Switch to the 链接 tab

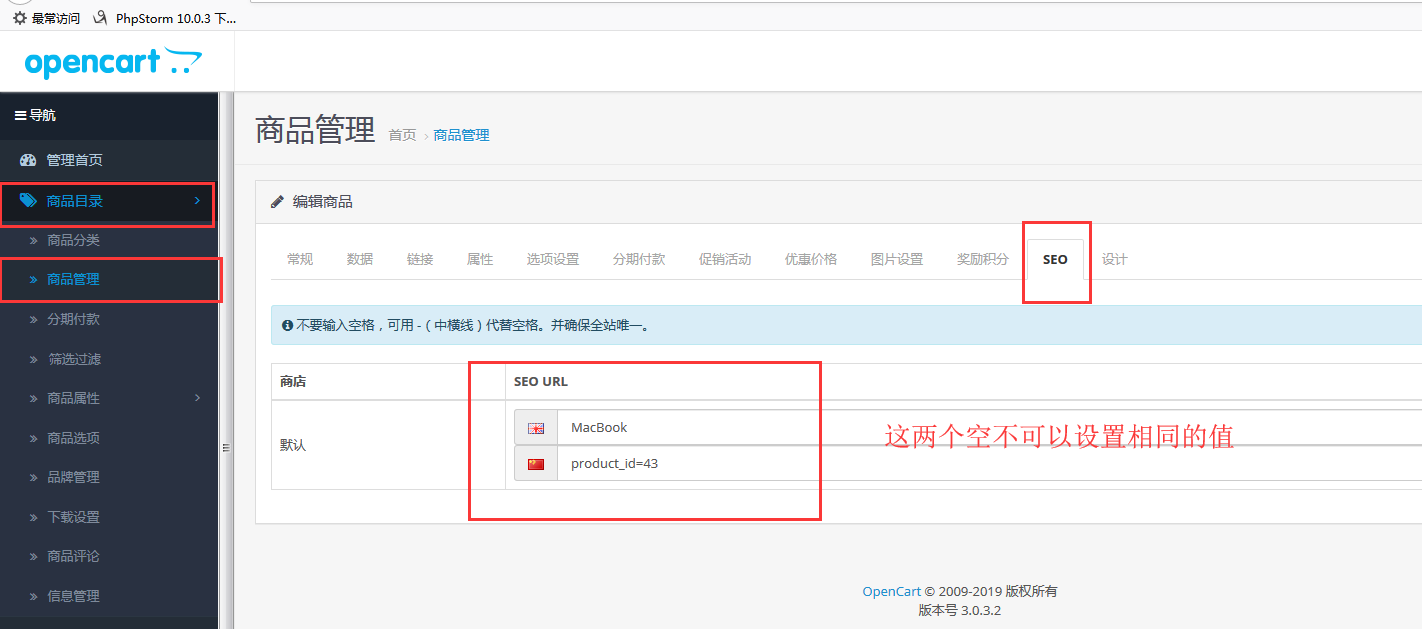[x=420, y=259]
